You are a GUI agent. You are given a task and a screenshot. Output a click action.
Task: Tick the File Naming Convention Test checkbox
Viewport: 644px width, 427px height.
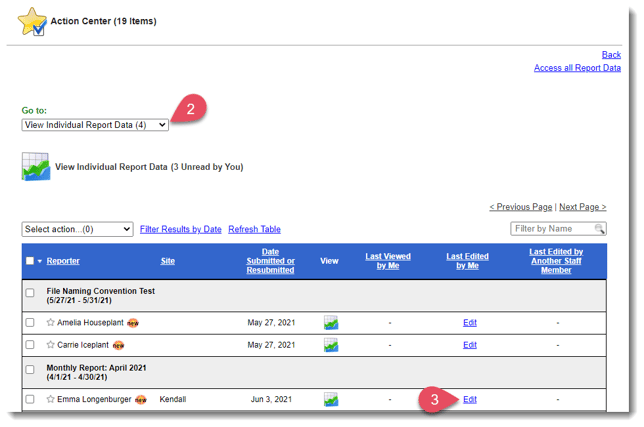pyautogui.click(x=30, y=293)
